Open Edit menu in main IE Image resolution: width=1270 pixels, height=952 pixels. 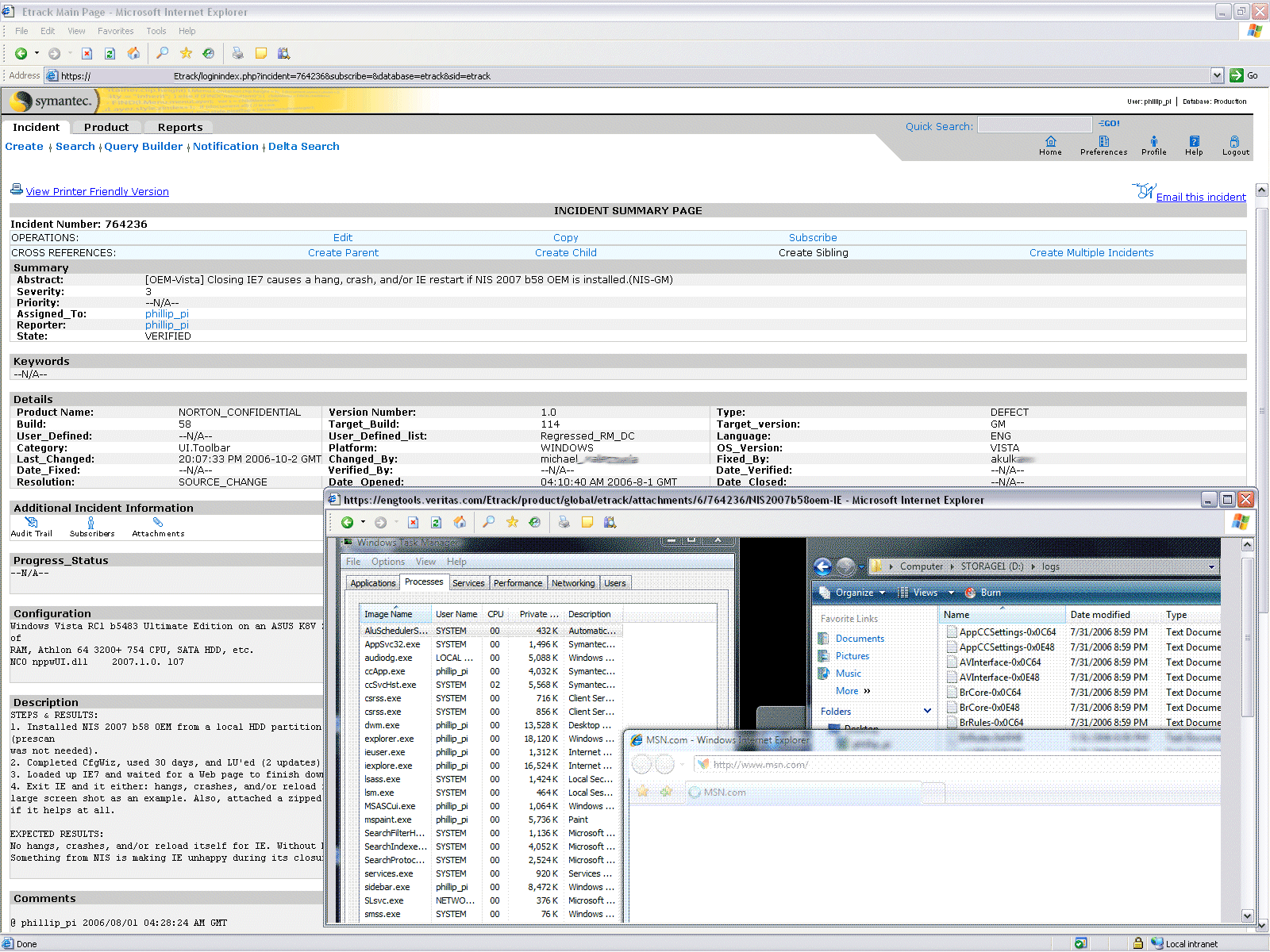point(48,31)
